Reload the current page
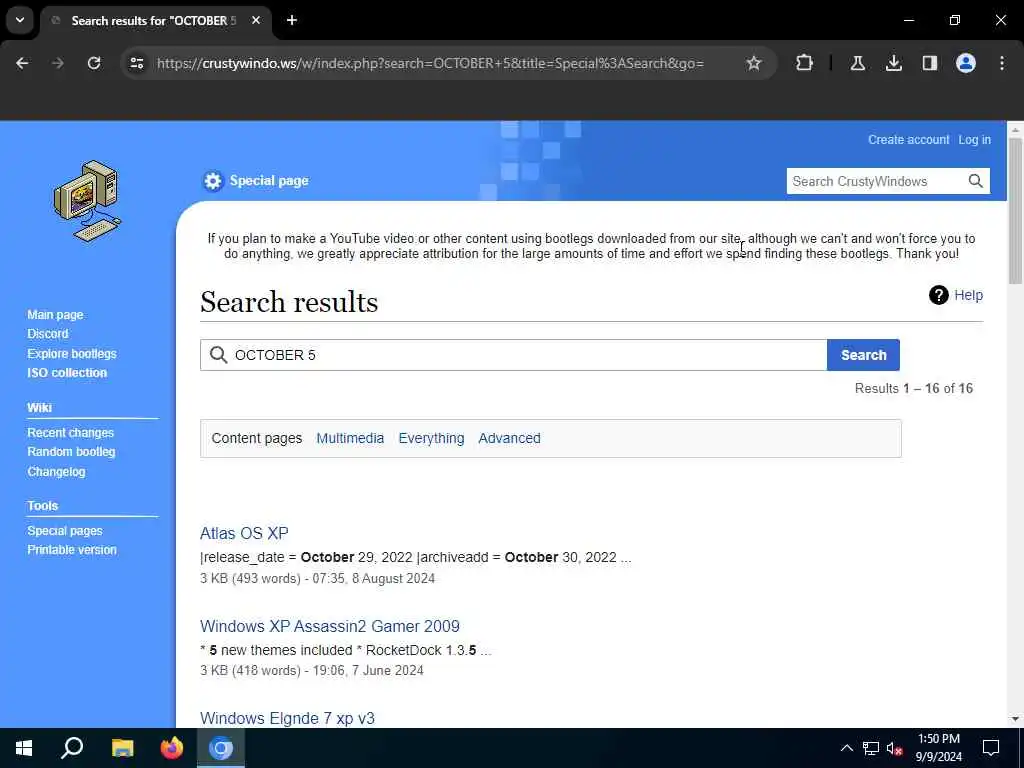The width and height of the screenshot is (1024, 768). pyautogui.click(x=94, y=63)
